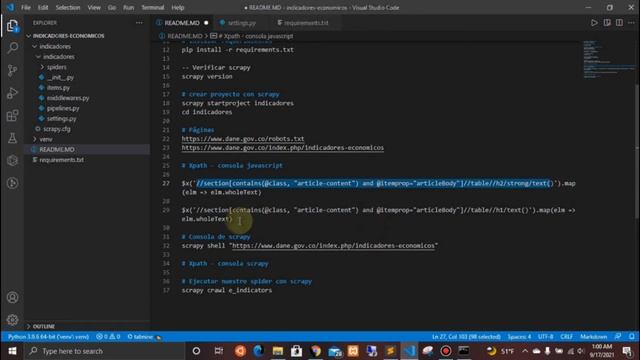Open items.py in the explorer
This screenshot has height=360, width=640.
58,88
